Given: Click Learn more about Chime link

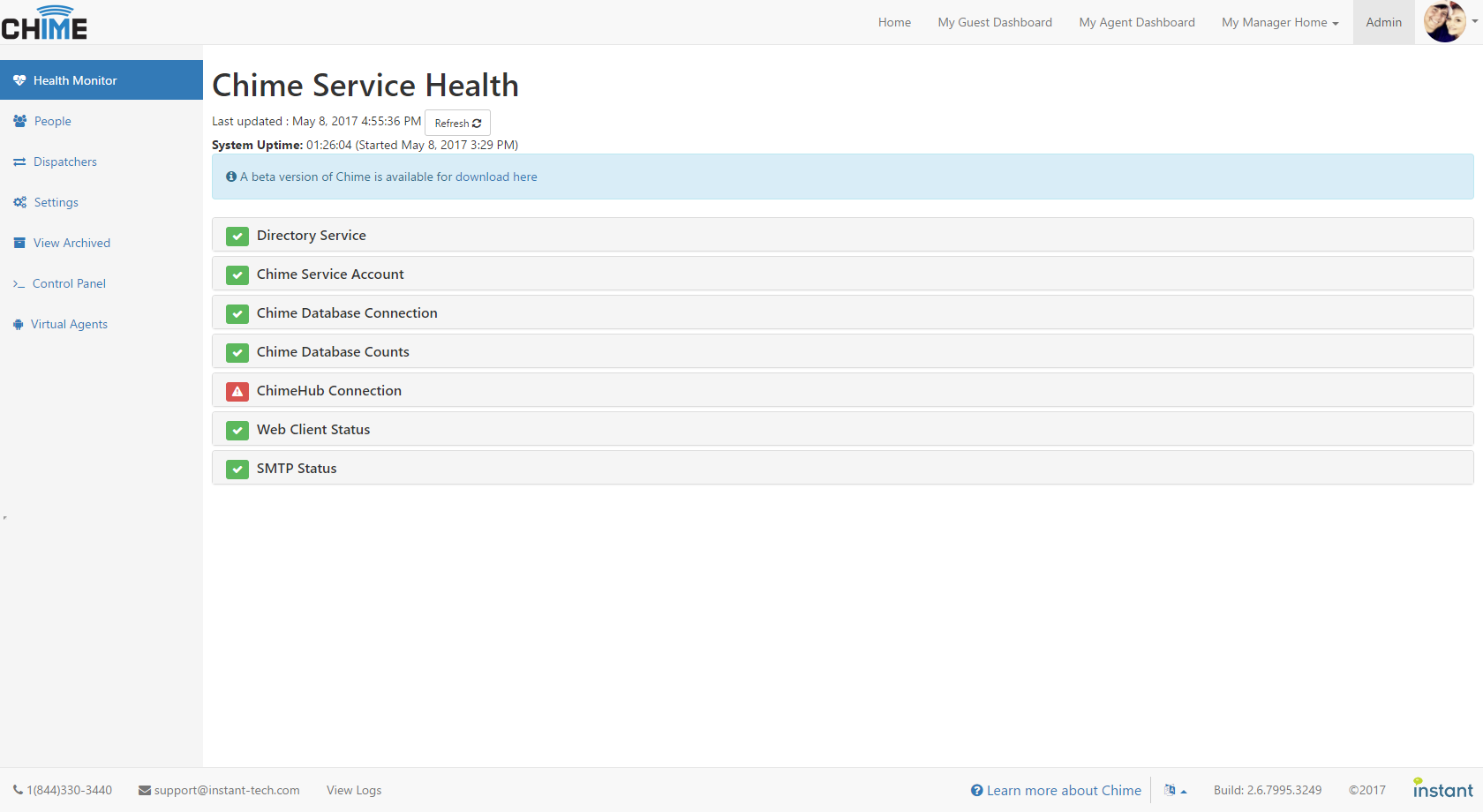Looking at the screenshot, I should click(1064, 790).
